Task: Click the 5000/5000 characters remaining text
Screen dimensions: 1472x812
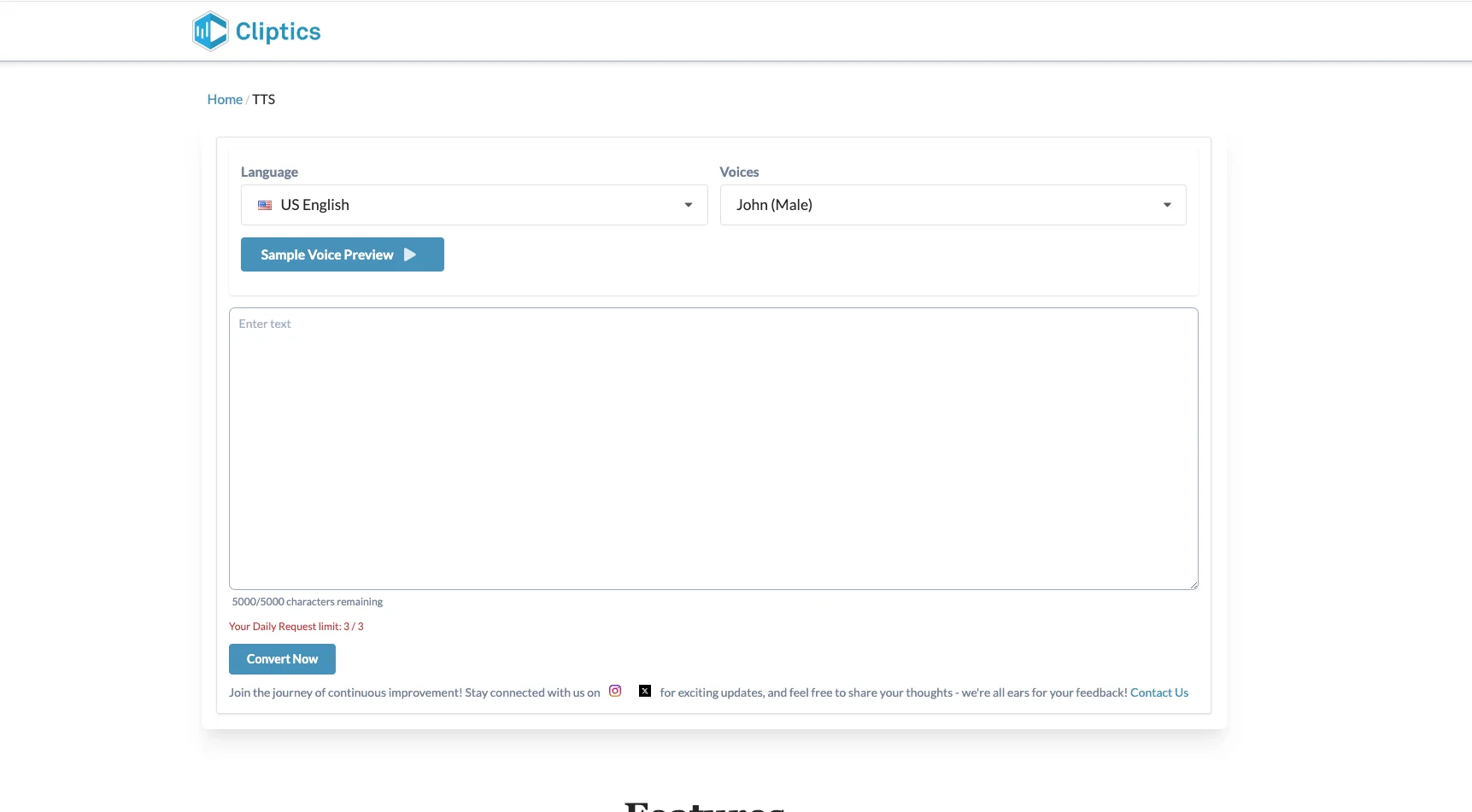Action: pyautogui.click(x=308, y=602)
